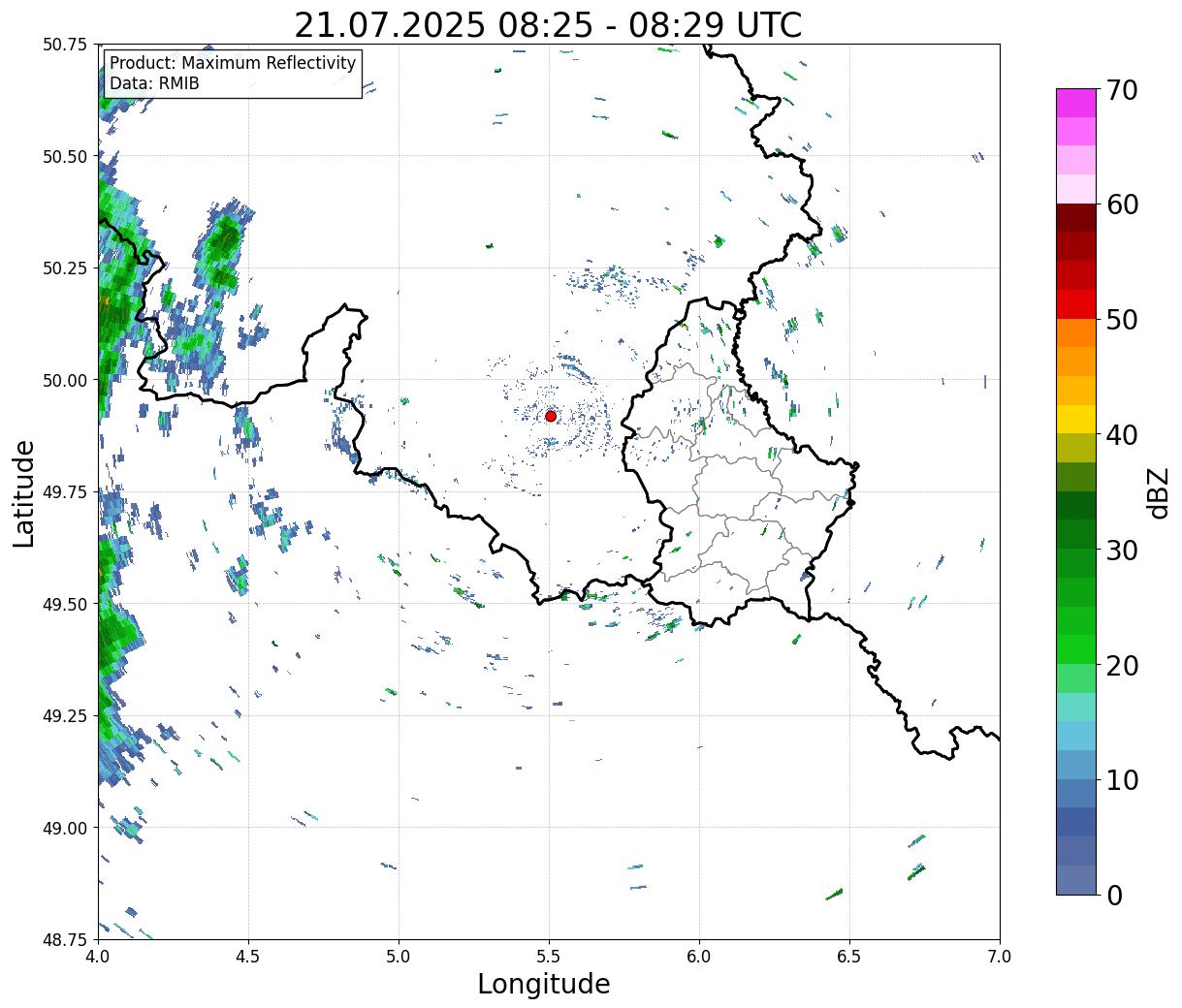The image size is (1182, 1008).
Task: Click the magenta top colorbar swatch
Action: [x=1076, y=103]
